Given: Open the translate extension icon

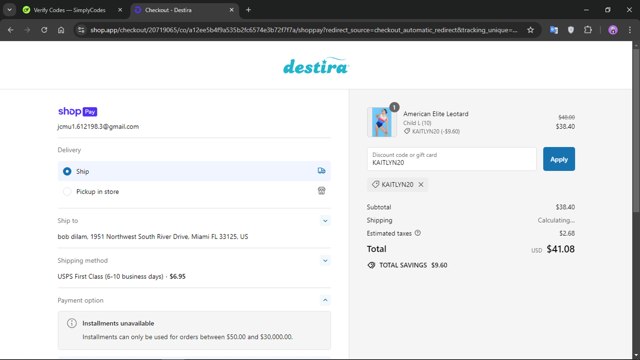Looking at the screenshot, I should (x=554, y=30).
